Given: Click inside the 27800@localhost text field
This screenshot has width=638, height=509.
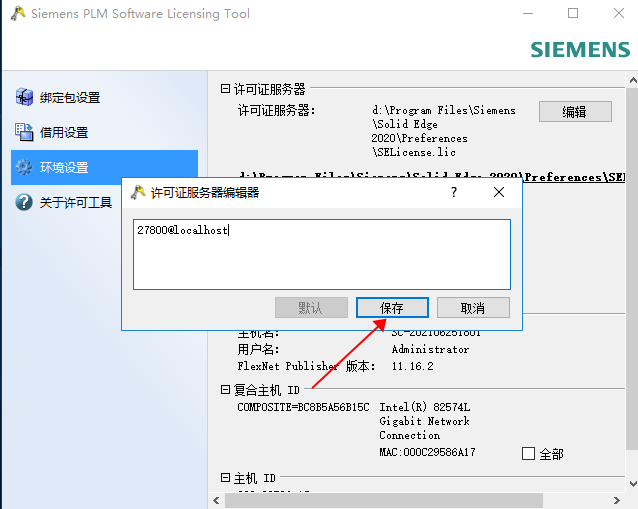Looking at the screenshot, I should (321, 254).
